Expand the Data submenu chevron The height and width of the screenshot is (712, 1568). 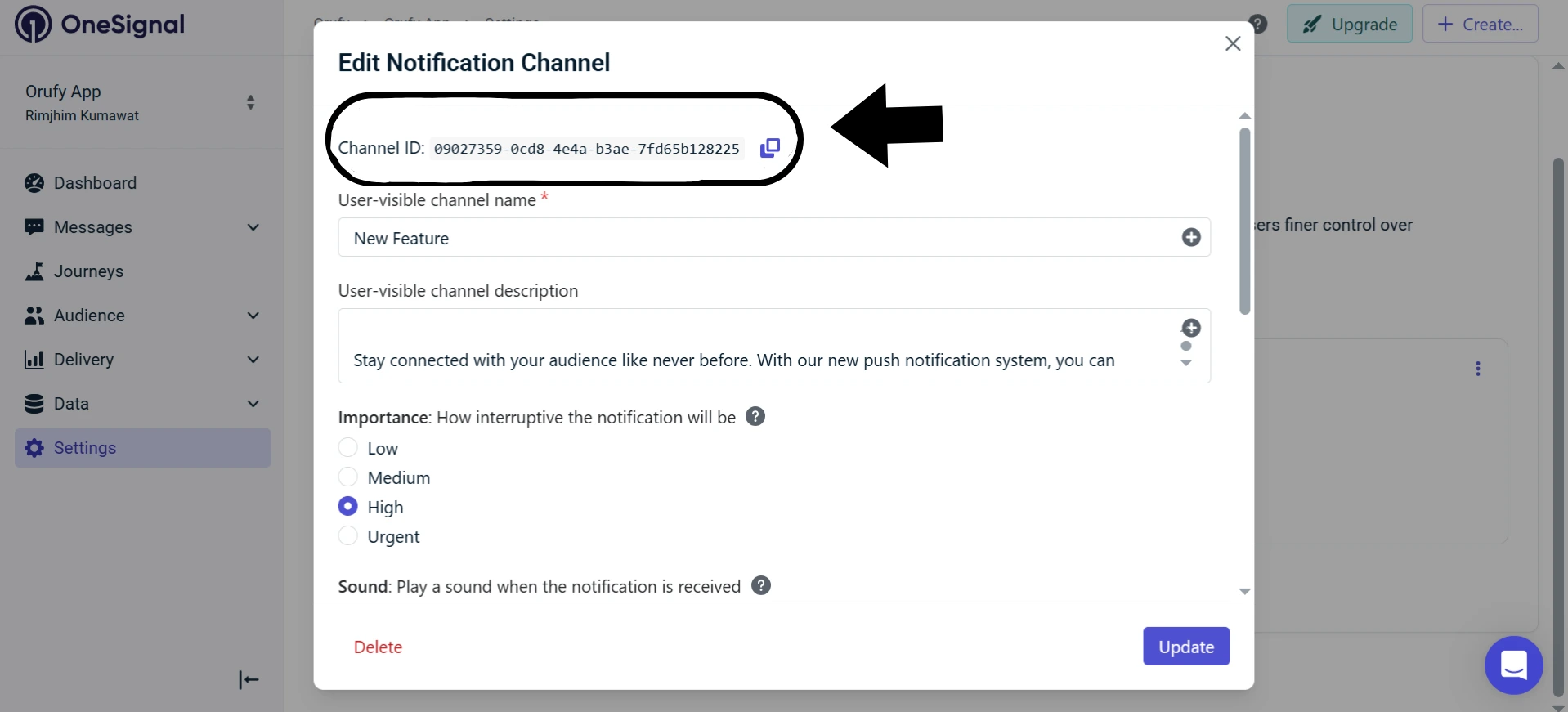coord(253,404)
